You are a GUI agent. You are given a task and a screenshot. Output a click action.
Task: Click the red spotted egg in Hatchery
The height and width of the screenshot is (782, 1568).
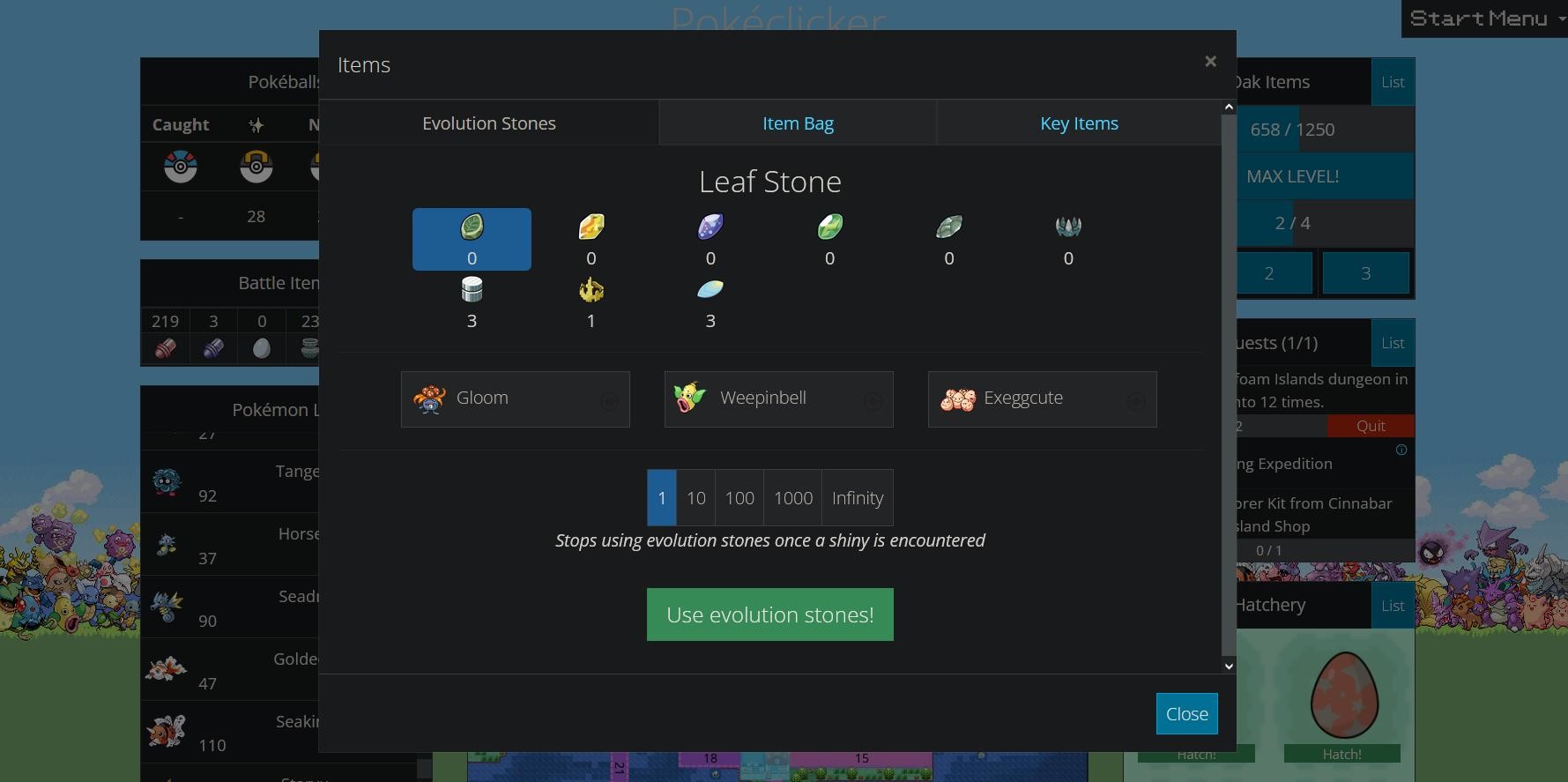[1343, 695]
